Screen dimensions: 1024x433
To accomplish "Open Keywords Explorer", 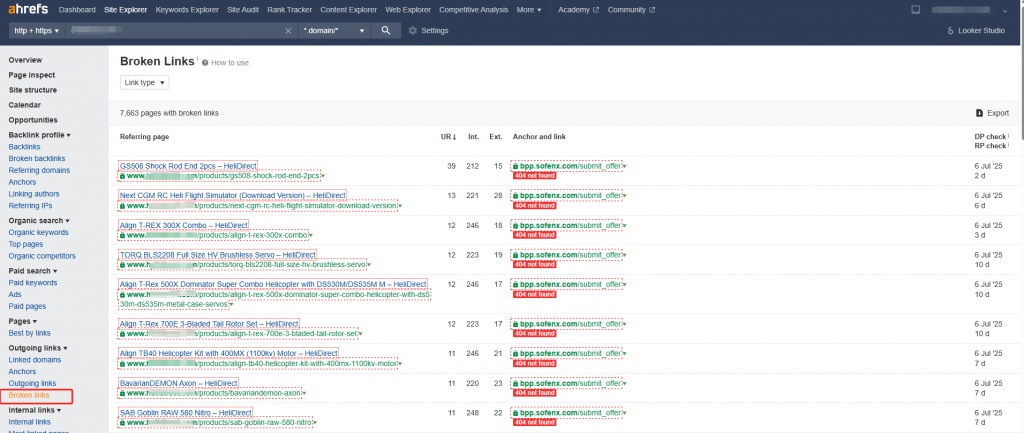I will click(187, 10).
